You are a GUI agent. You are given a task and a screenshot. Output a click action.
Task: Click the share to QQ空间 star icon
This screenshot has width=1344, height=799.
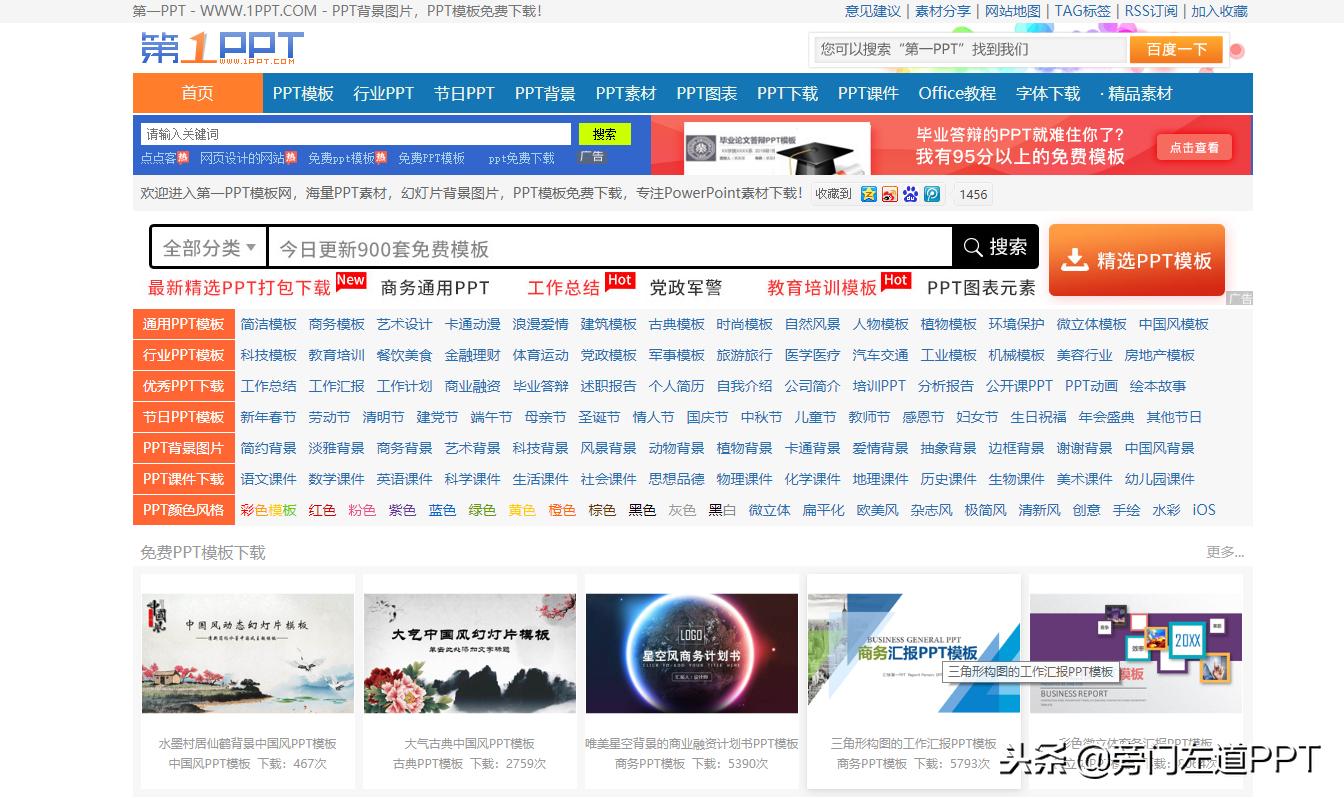[869, 194]
